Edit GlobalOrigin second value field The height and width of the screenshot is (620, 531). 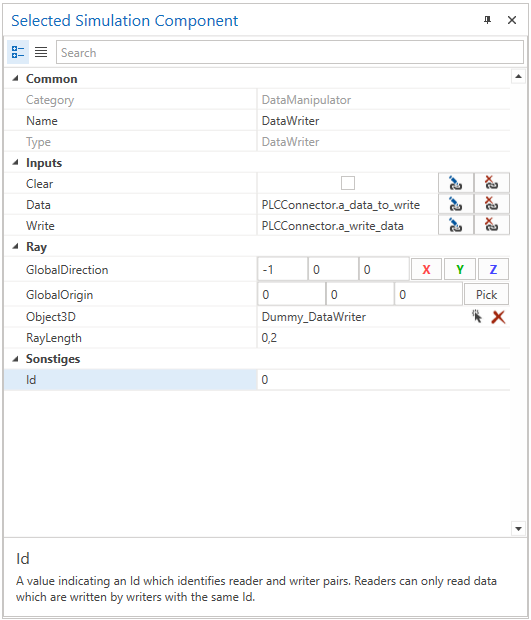click(360, 294)
